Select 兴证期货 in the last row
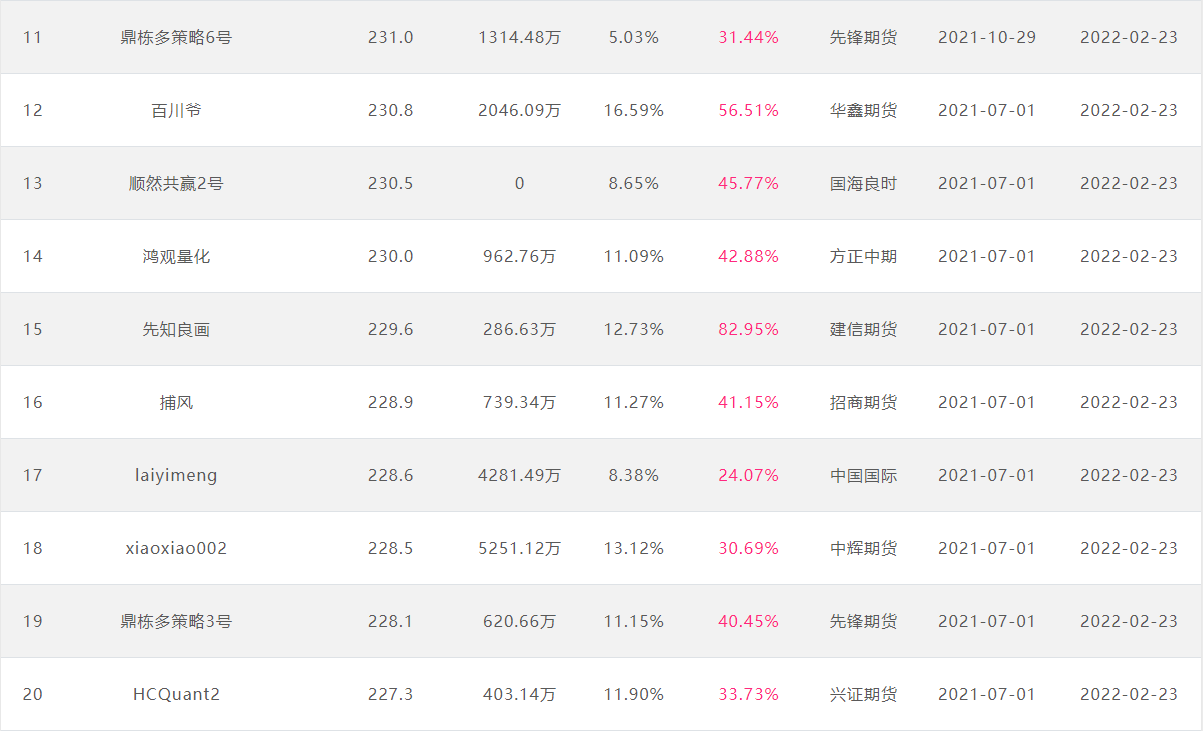This screenshot has width=1203, height=731. coord(863,694)
